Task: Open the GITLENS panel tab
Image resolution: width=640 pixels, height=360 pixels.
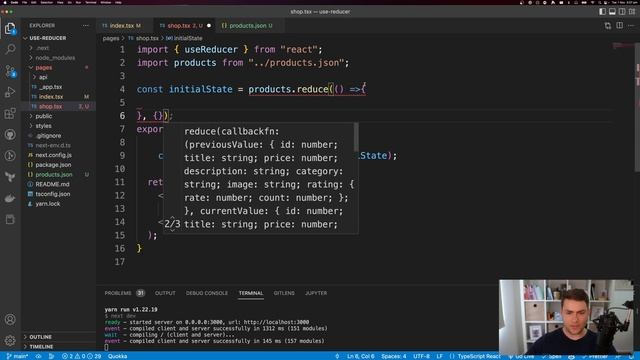Action: pos(284,293)
